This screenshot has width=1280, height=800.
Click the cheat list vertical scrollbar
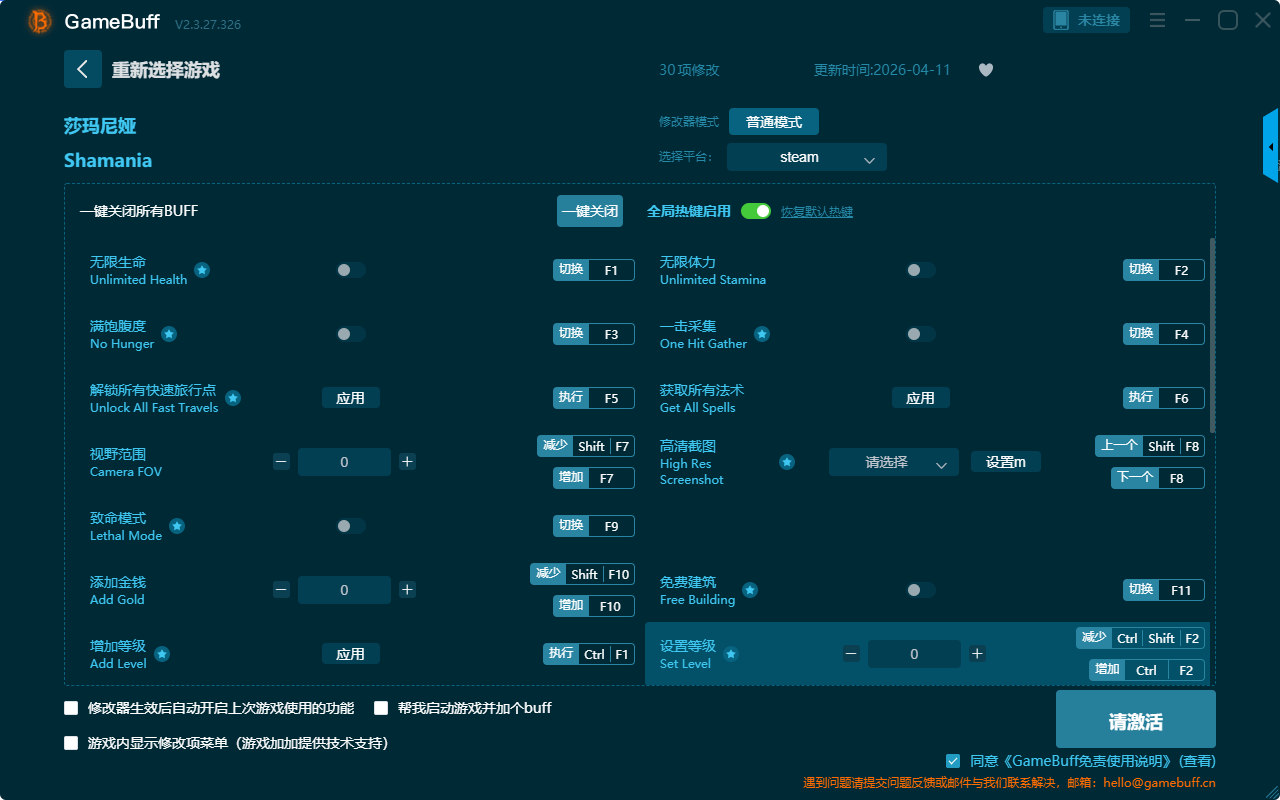coord(1213,335)
